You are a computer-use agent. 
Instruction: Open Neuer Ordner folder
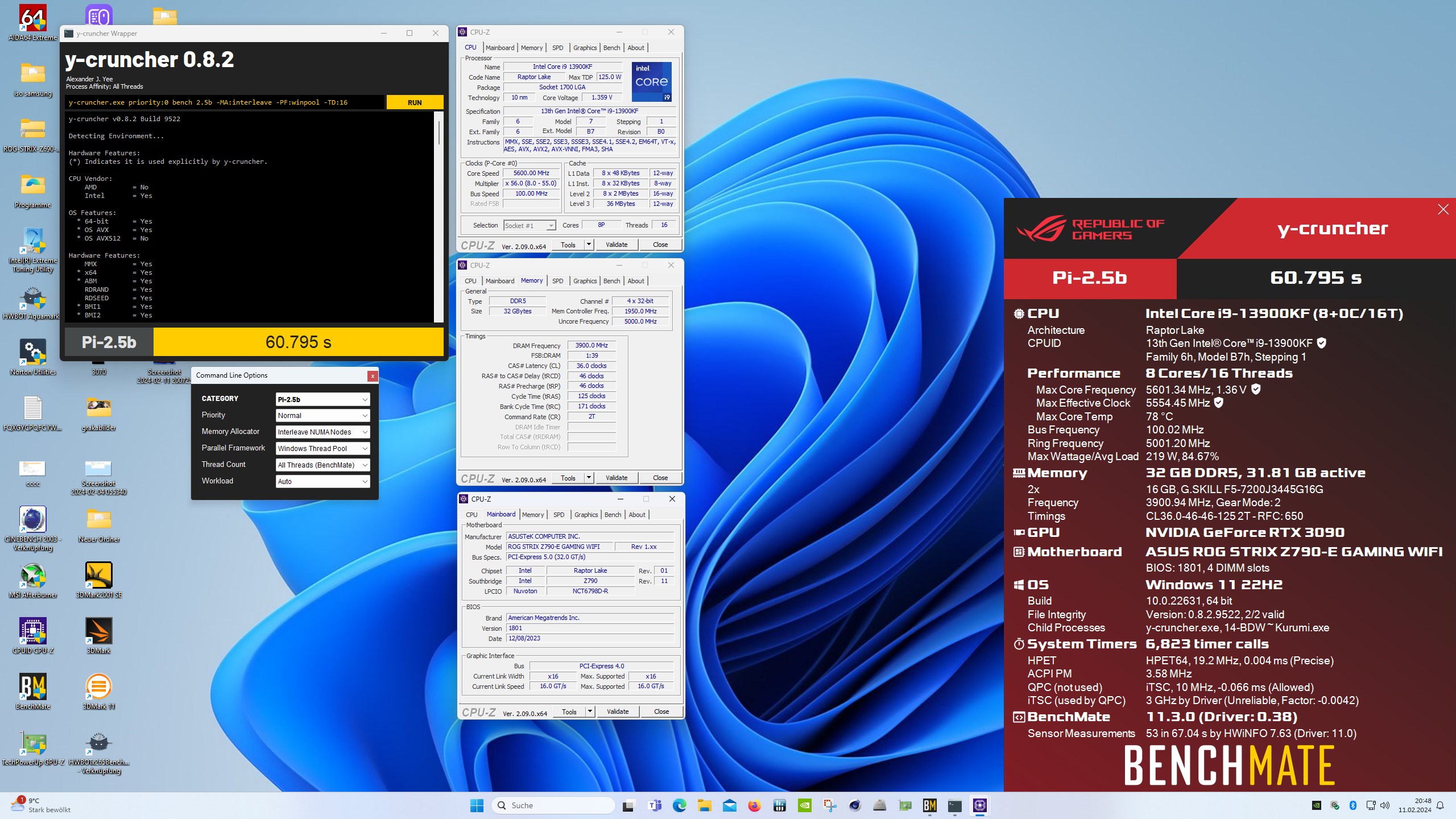tap(98, 524)
